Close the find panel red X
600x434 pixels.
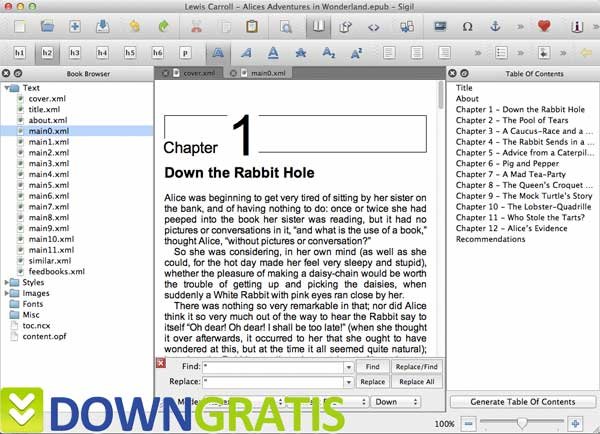(161, 363)
